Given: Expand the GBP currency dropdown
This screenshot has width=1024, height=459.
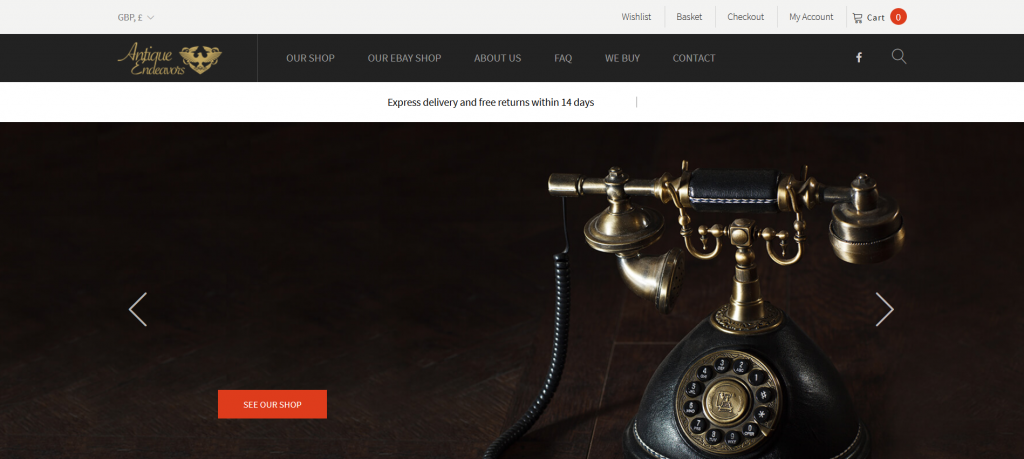Looking at the screenshot, I should tap(136, 18).
